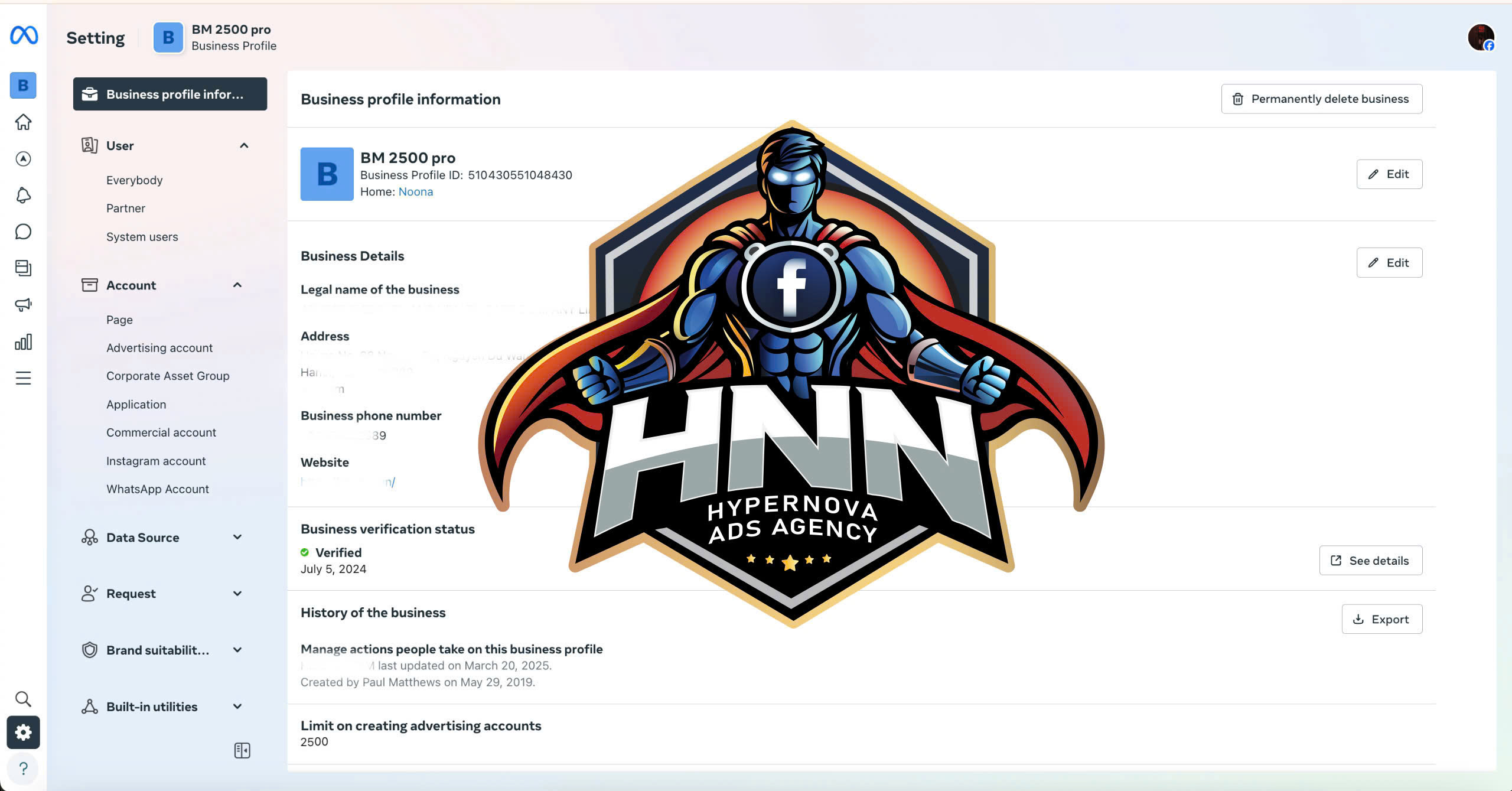Edit the Business Details section
Image resolution: width=1512 pixels, height=791 pixels.
tap(1389, 263)
